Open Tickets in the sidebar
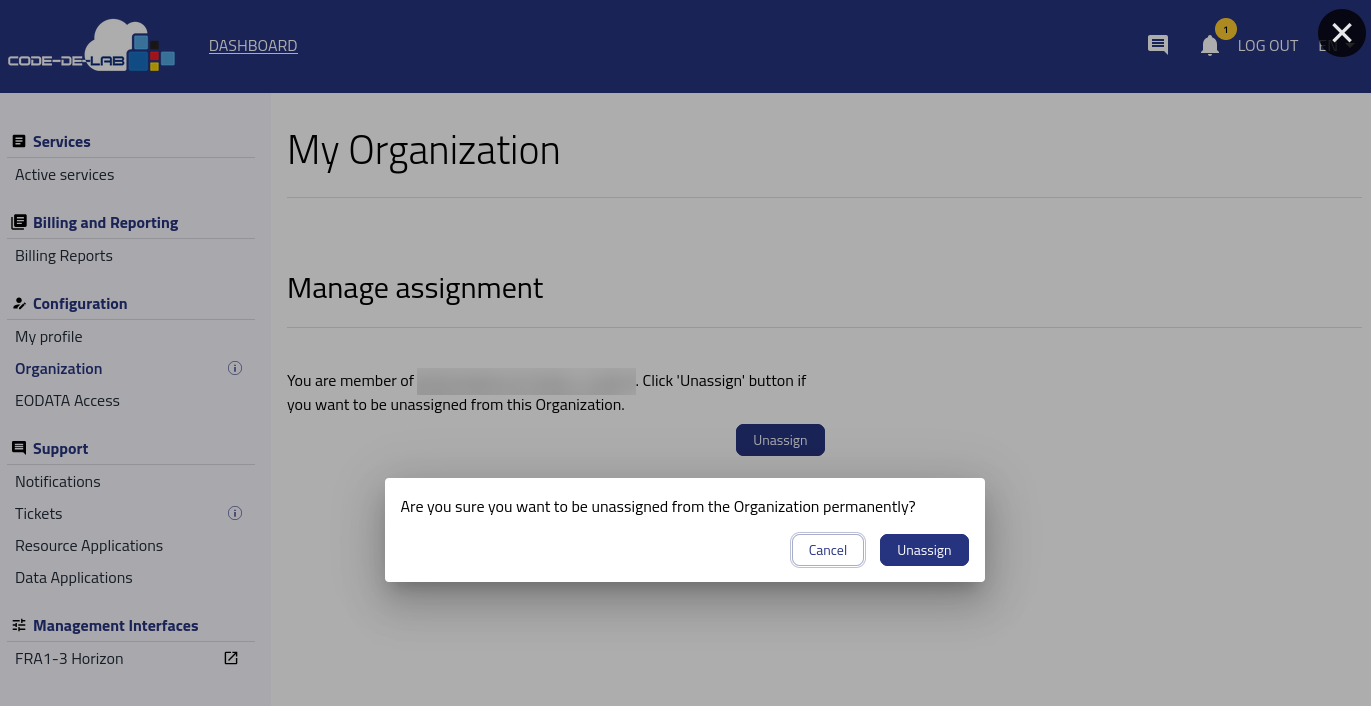 click(x=39, y=514)
